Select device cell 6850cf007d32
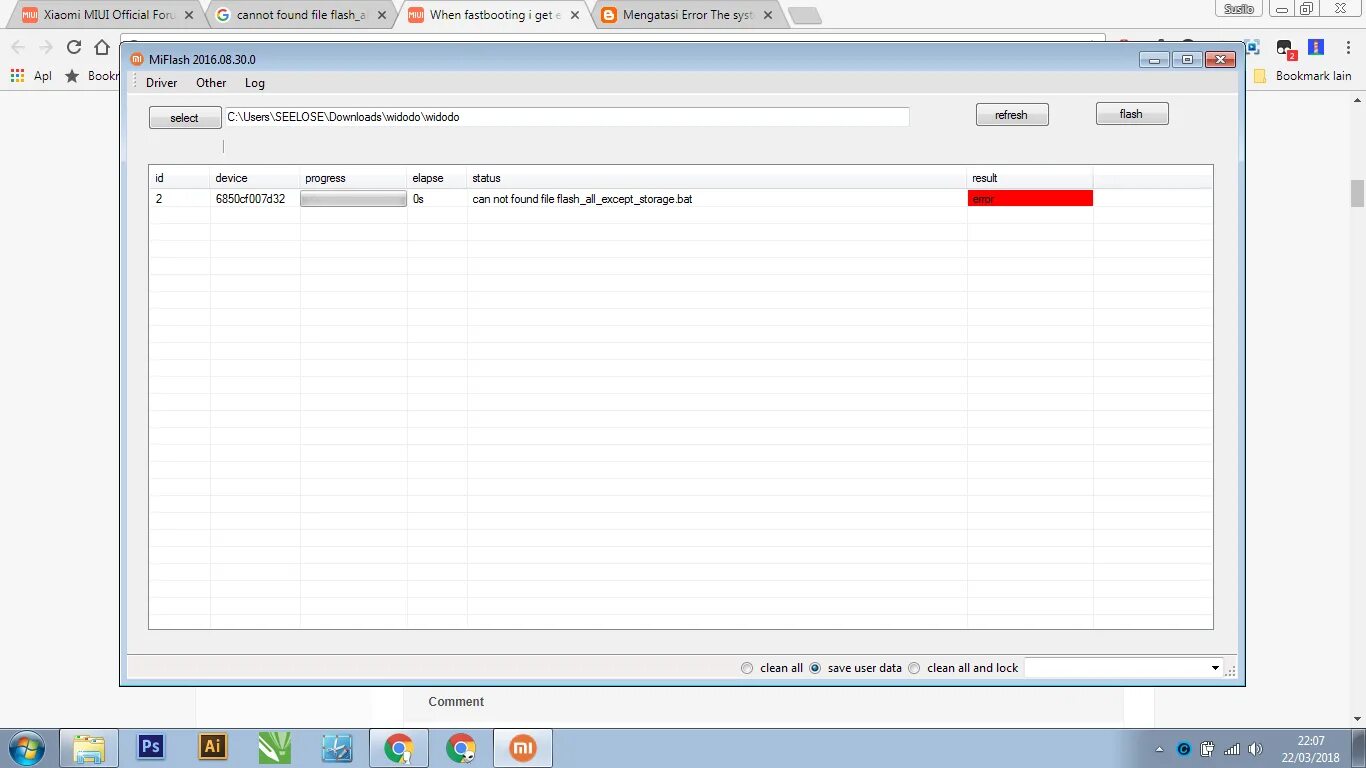 tap(250, 199)
